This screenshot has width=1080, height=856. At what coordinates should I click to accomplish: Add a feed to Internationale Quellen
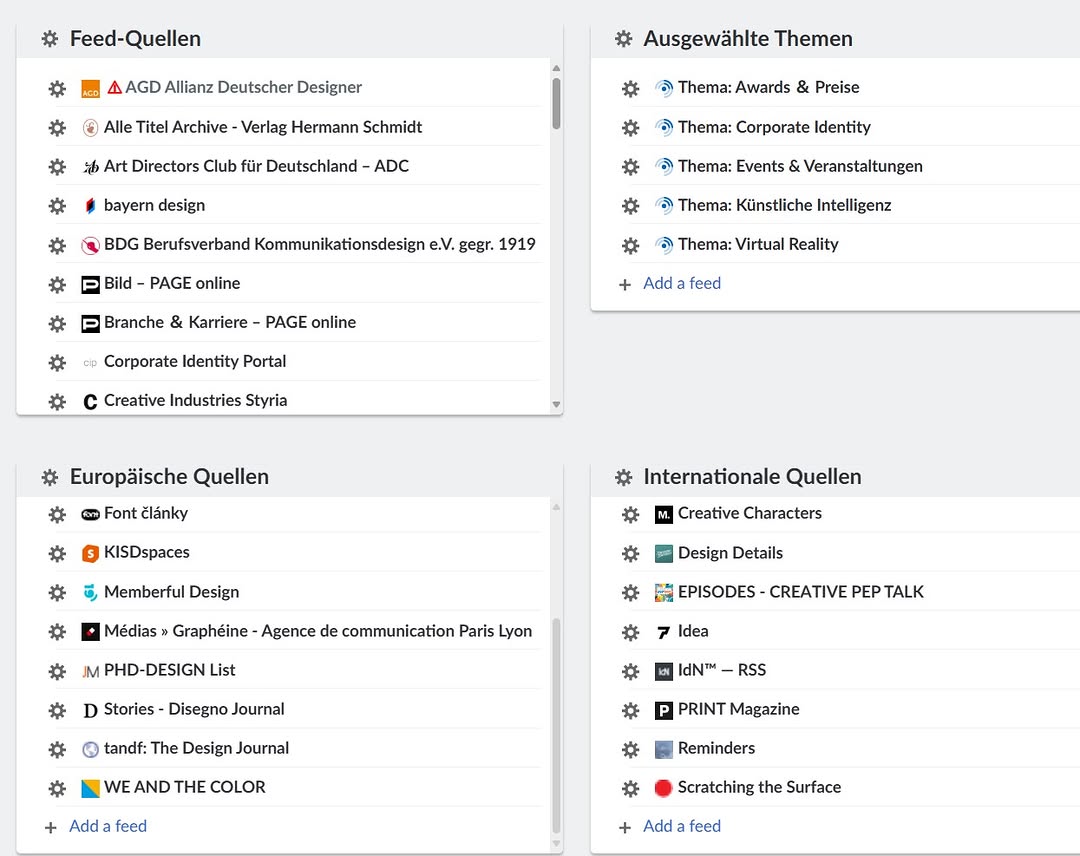[681, 826]
